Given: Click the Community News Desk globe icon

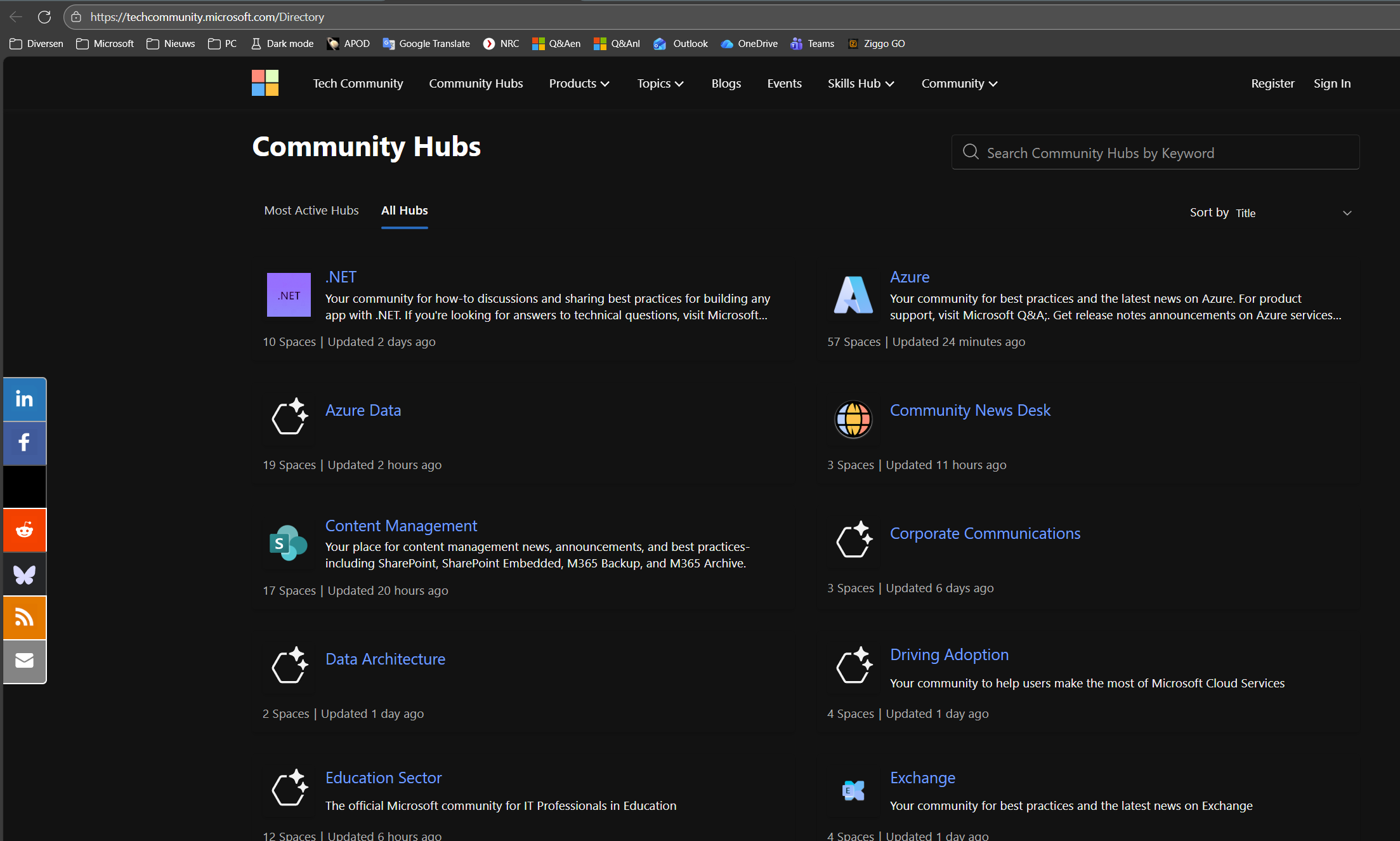Looking at the screenshot, I should [853, 420].
